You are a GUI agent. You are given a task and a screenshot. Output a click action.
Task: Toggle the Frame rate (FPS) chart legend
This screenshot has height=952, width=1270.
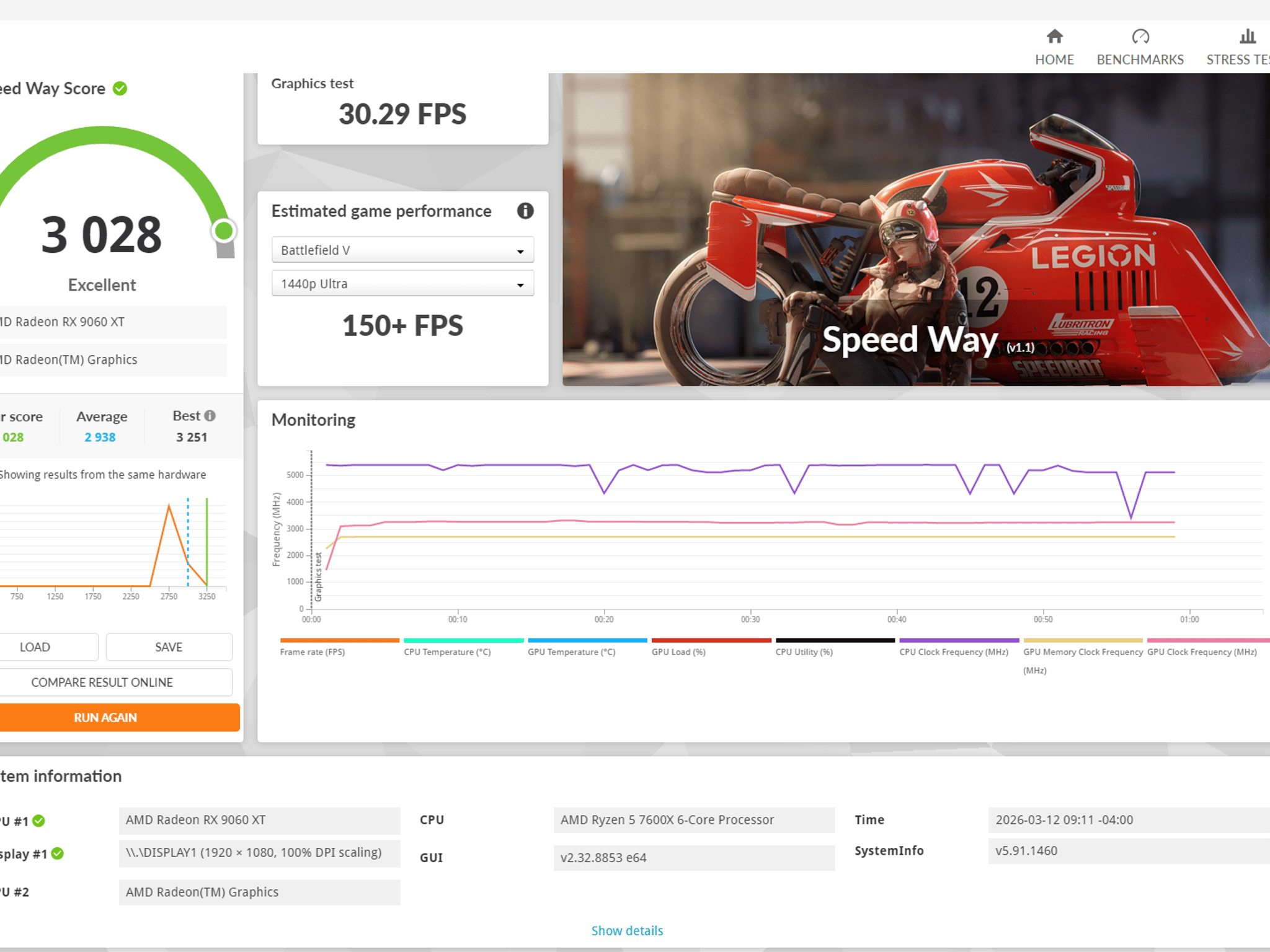pyautogui.click(x=339, y=648)
